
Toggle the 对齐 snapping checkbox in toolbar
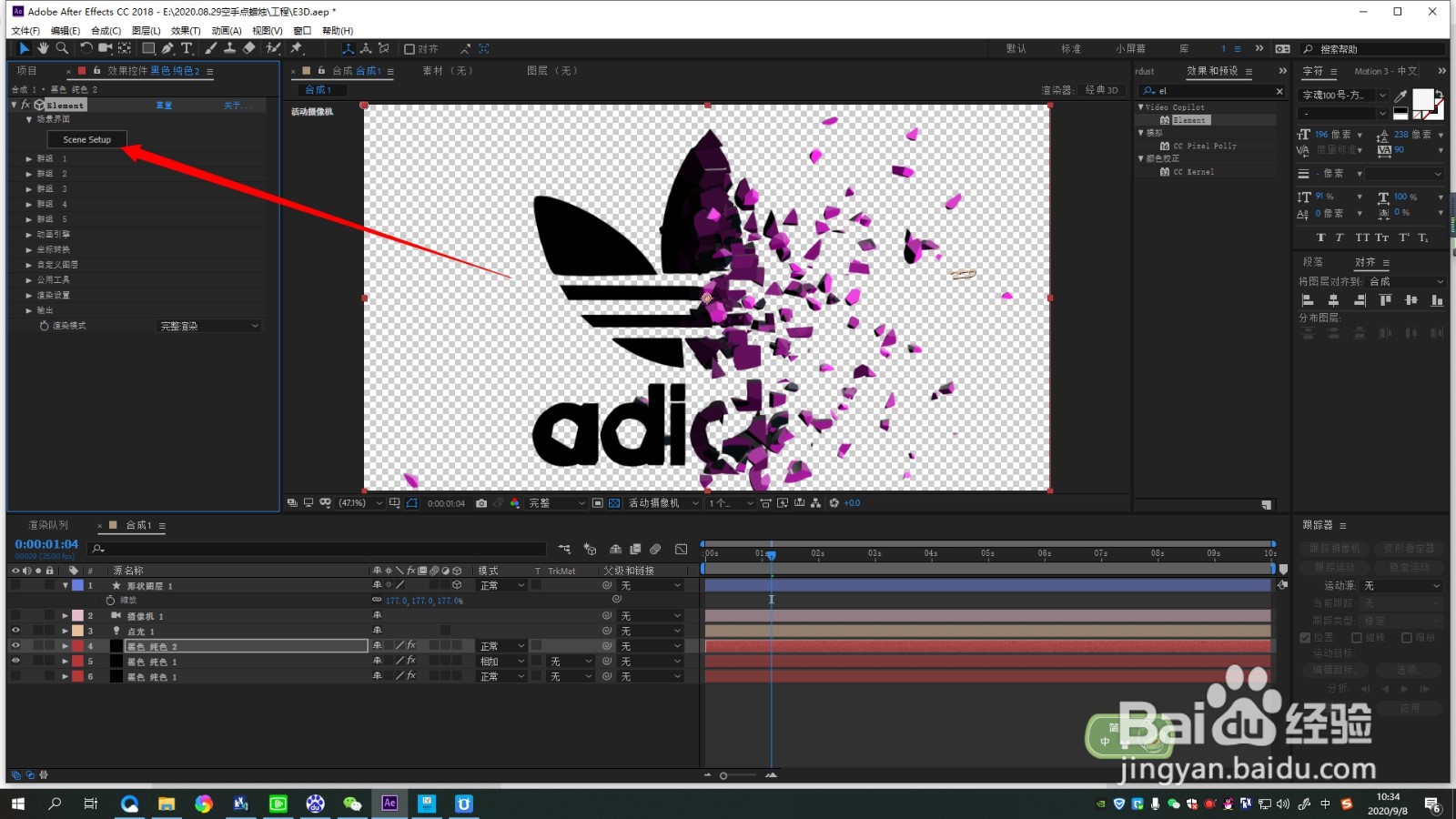409,49
